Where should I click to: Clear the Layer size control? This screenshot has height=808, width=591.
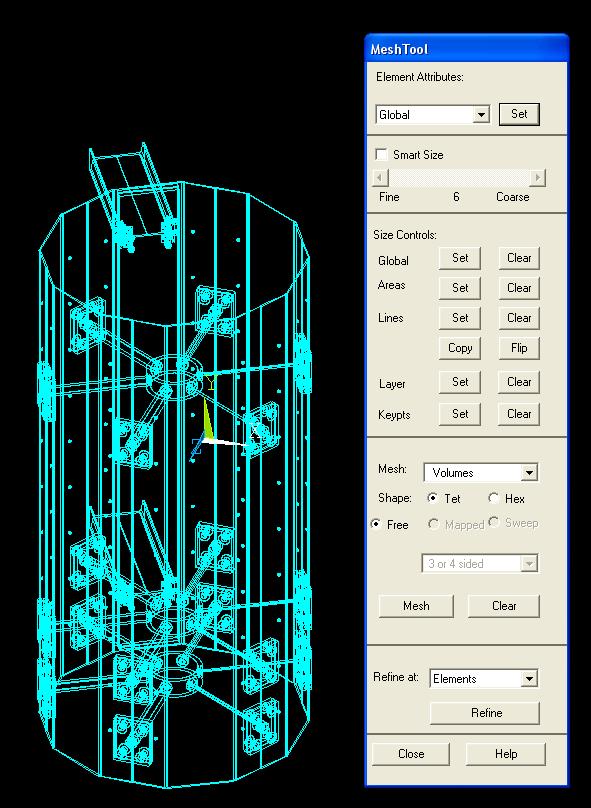(x=519, y=382)
